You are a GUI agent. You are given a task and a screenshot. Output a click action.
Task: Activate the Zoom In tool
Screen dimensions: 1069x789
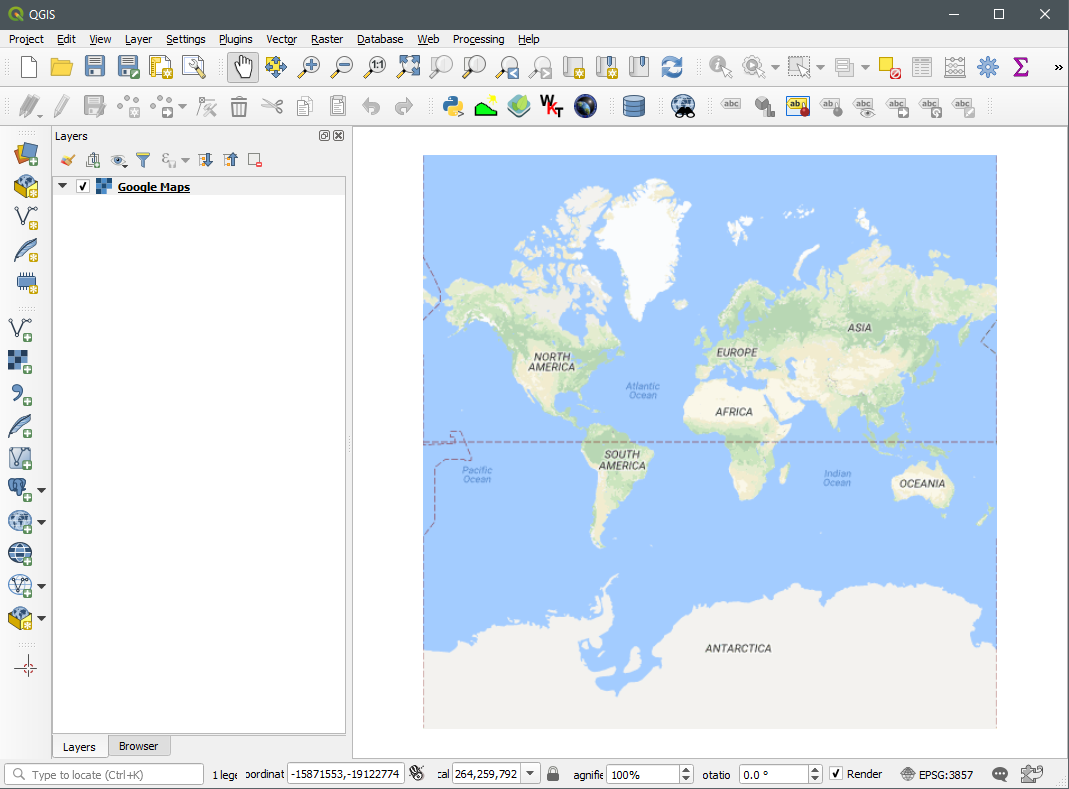coord(309,66)
